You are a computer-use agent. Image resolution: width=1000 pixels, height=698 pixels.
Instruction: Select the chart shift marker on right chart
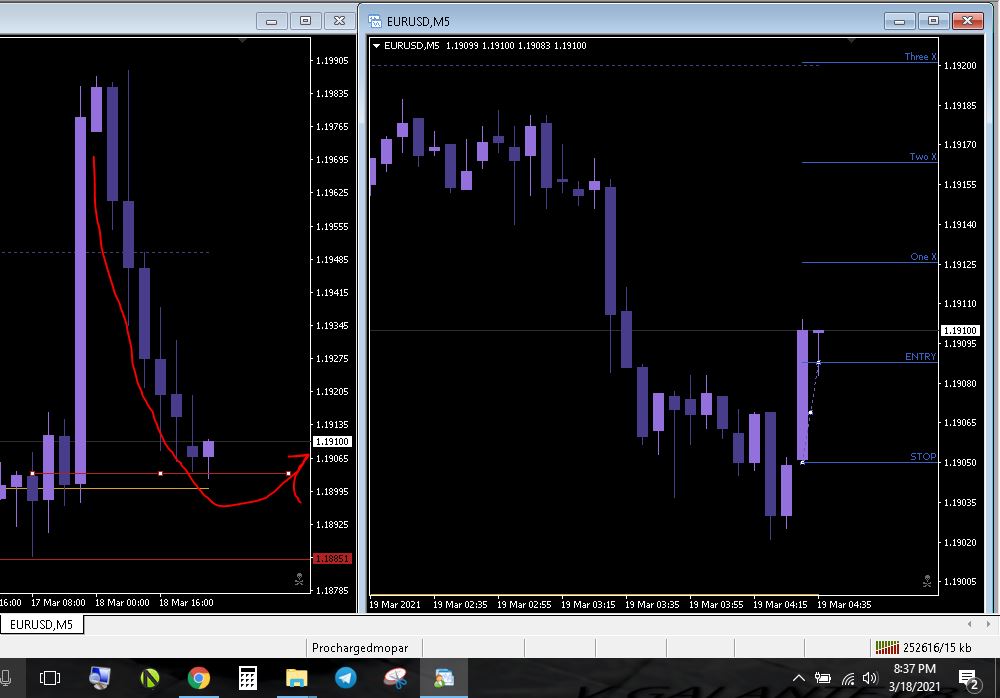(851, 41)
